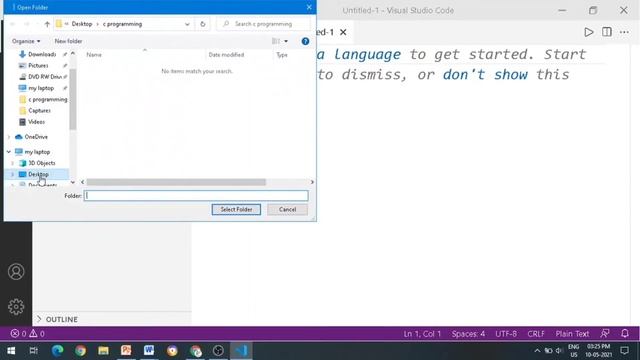Click Ln 1, Col 1 status item
The width and height of the screenshot is (640, 360).
tap(422, 333)
